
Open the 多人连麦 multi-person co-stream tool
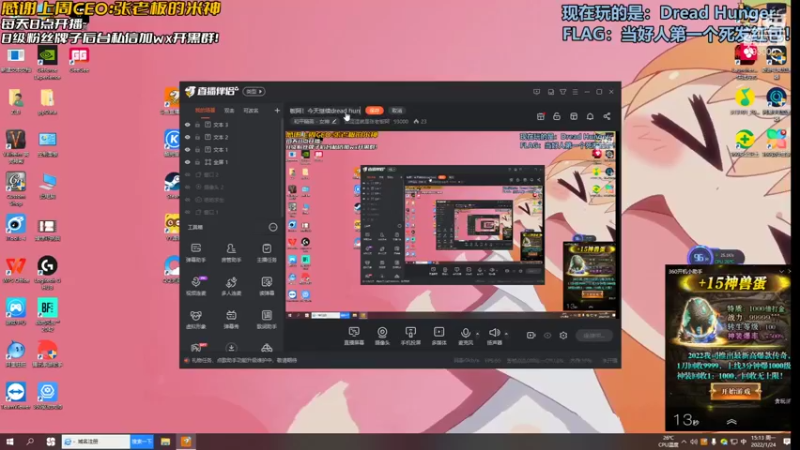click(x=231, y=286)
